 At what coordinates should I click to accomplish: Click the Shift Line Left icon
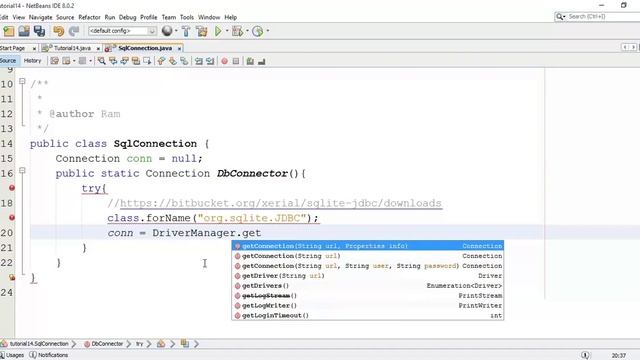(x=198, y=61)
